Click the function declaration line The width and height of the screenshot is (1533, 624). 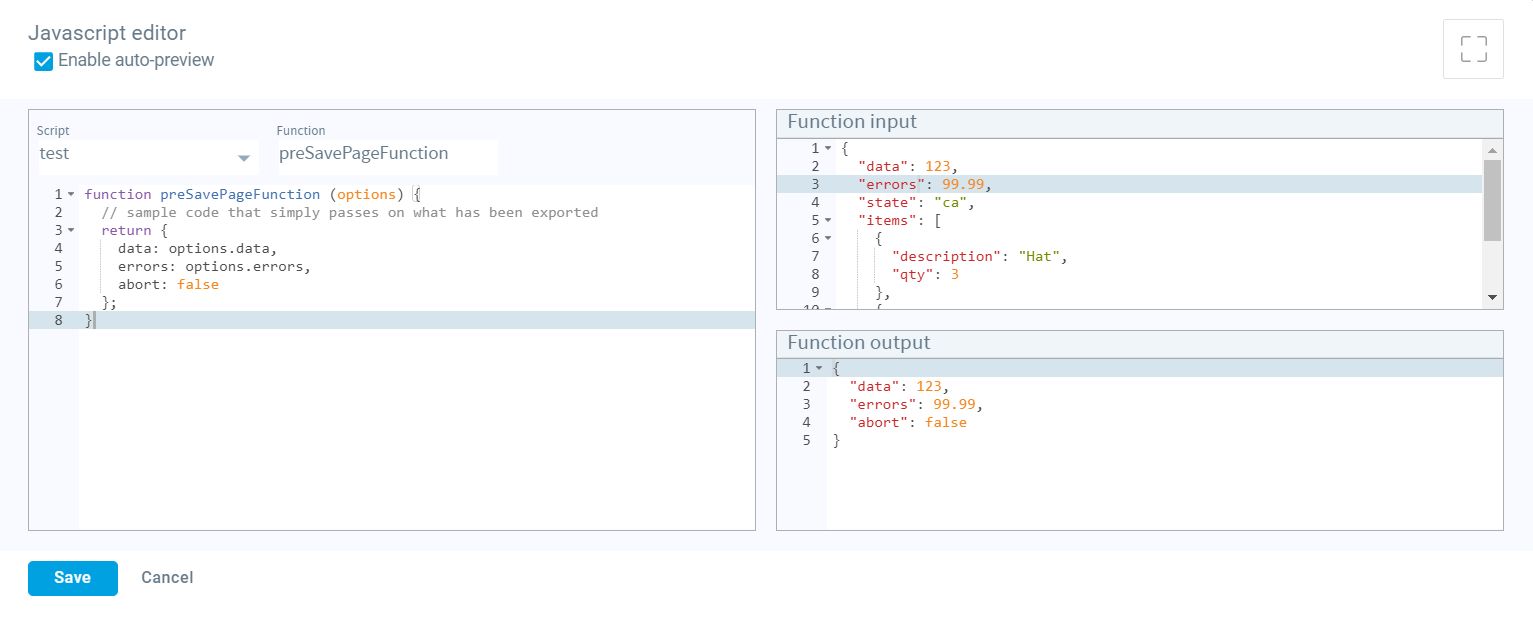(254, 194)
